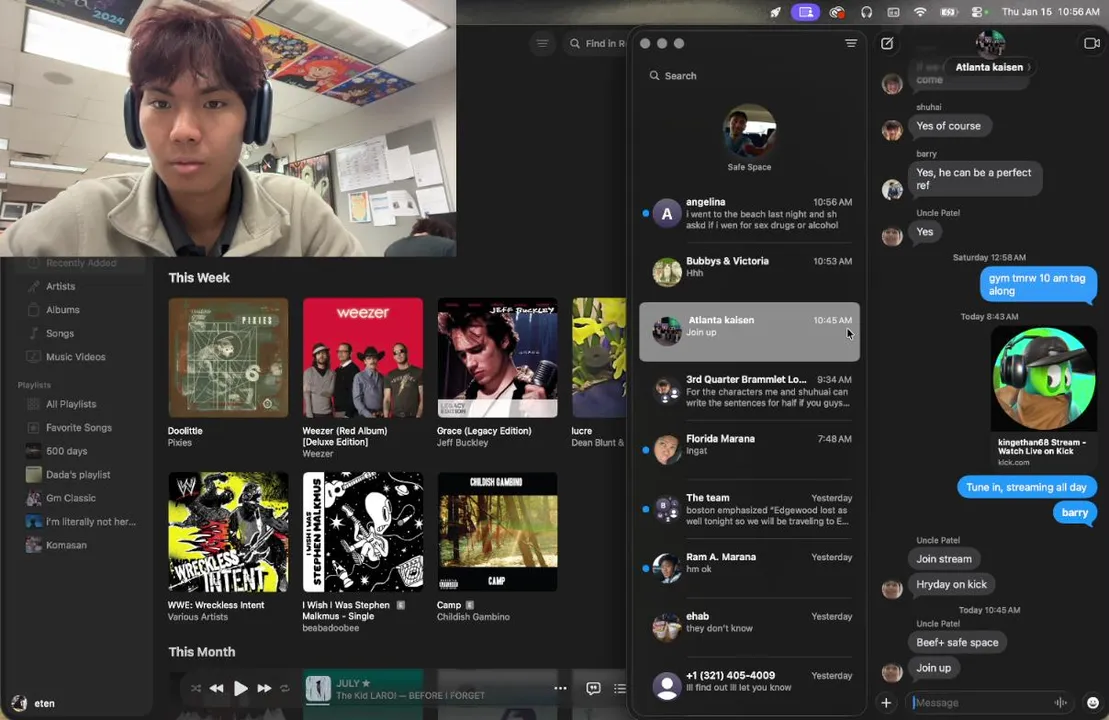Click the filter icon left of Find field

pyautogui.click(x=542, y=43)
